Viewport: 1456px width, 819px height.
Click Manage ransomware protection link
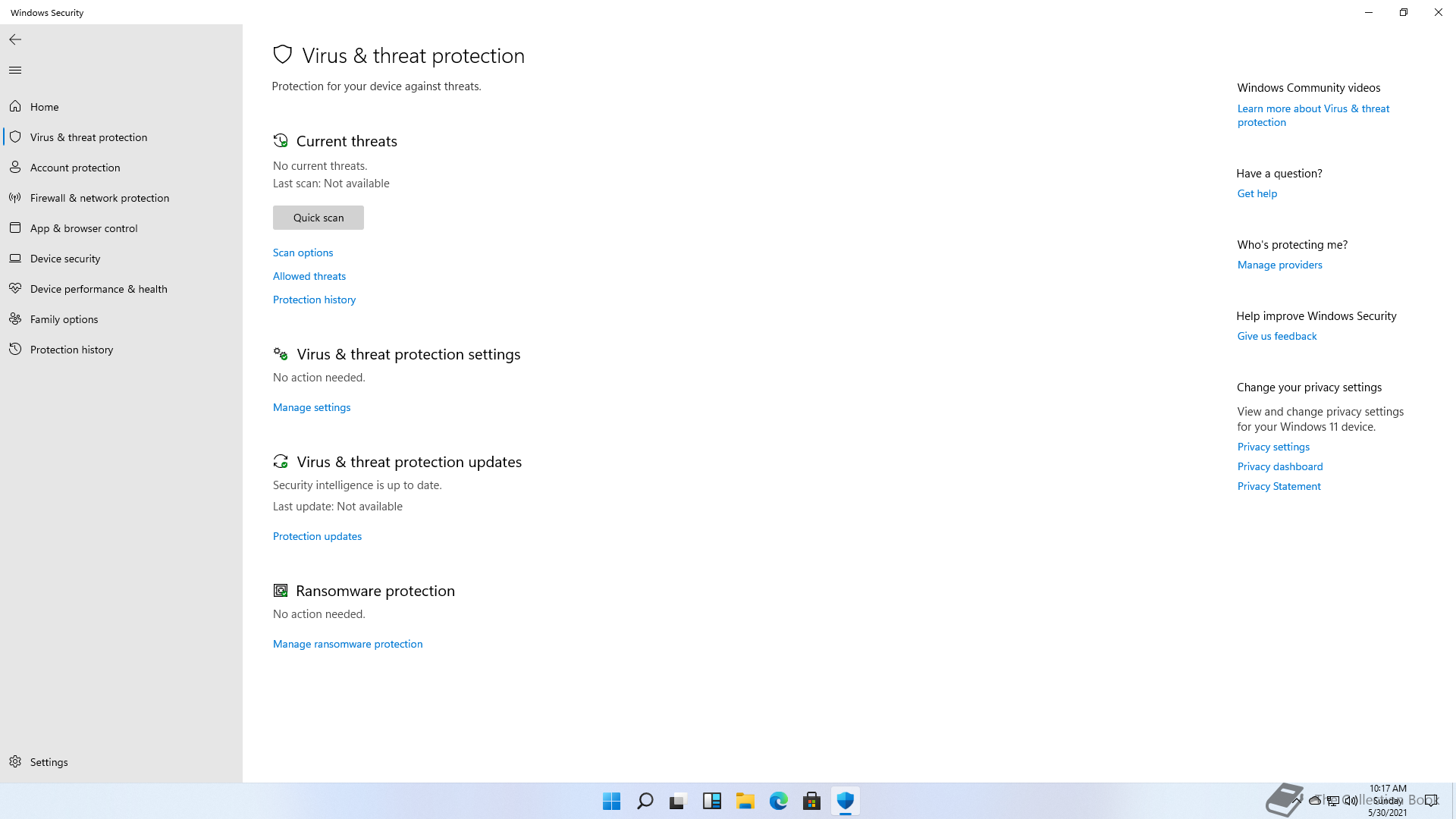click(x=348, y=644)
